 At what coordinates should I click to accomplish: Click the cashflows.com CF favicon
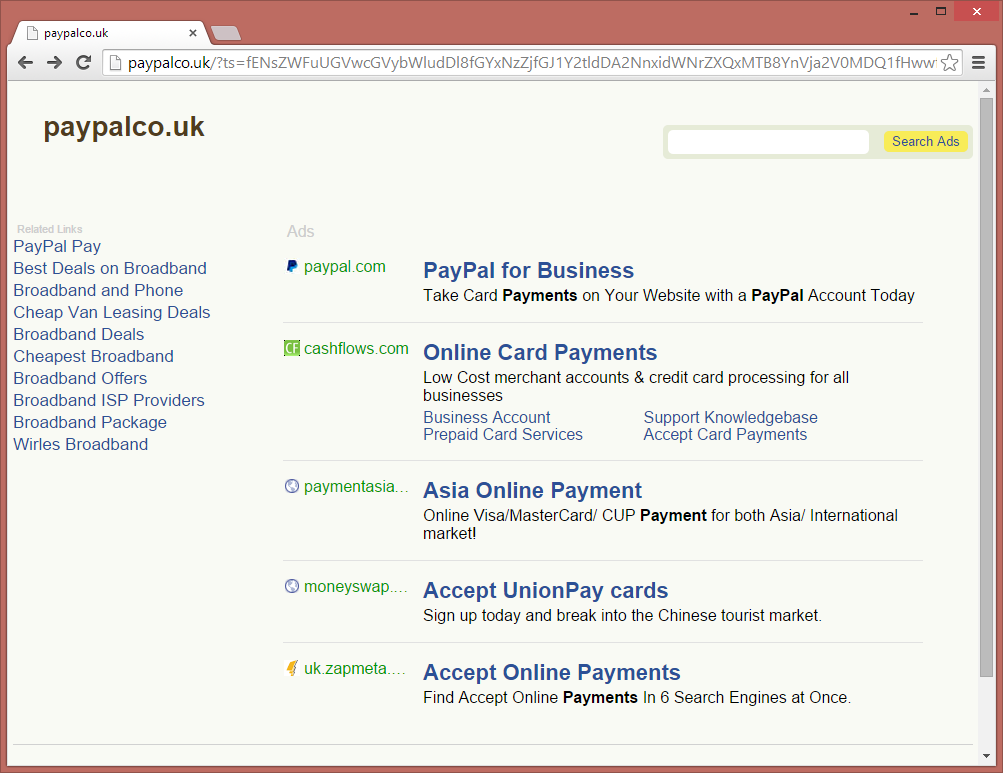point(292,348)
